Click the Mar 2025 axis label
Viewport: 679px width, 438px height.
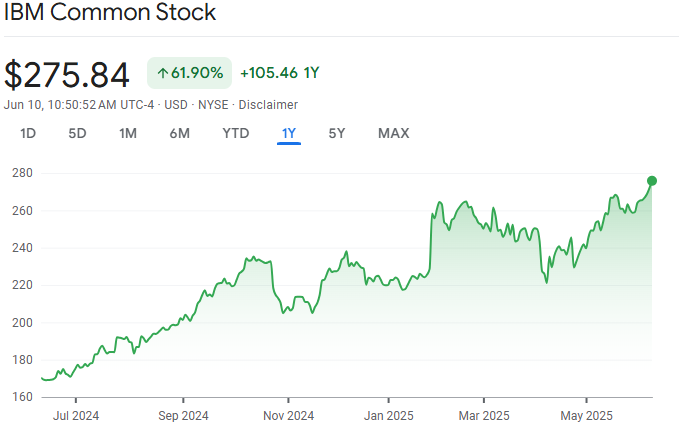pos(484,416)
